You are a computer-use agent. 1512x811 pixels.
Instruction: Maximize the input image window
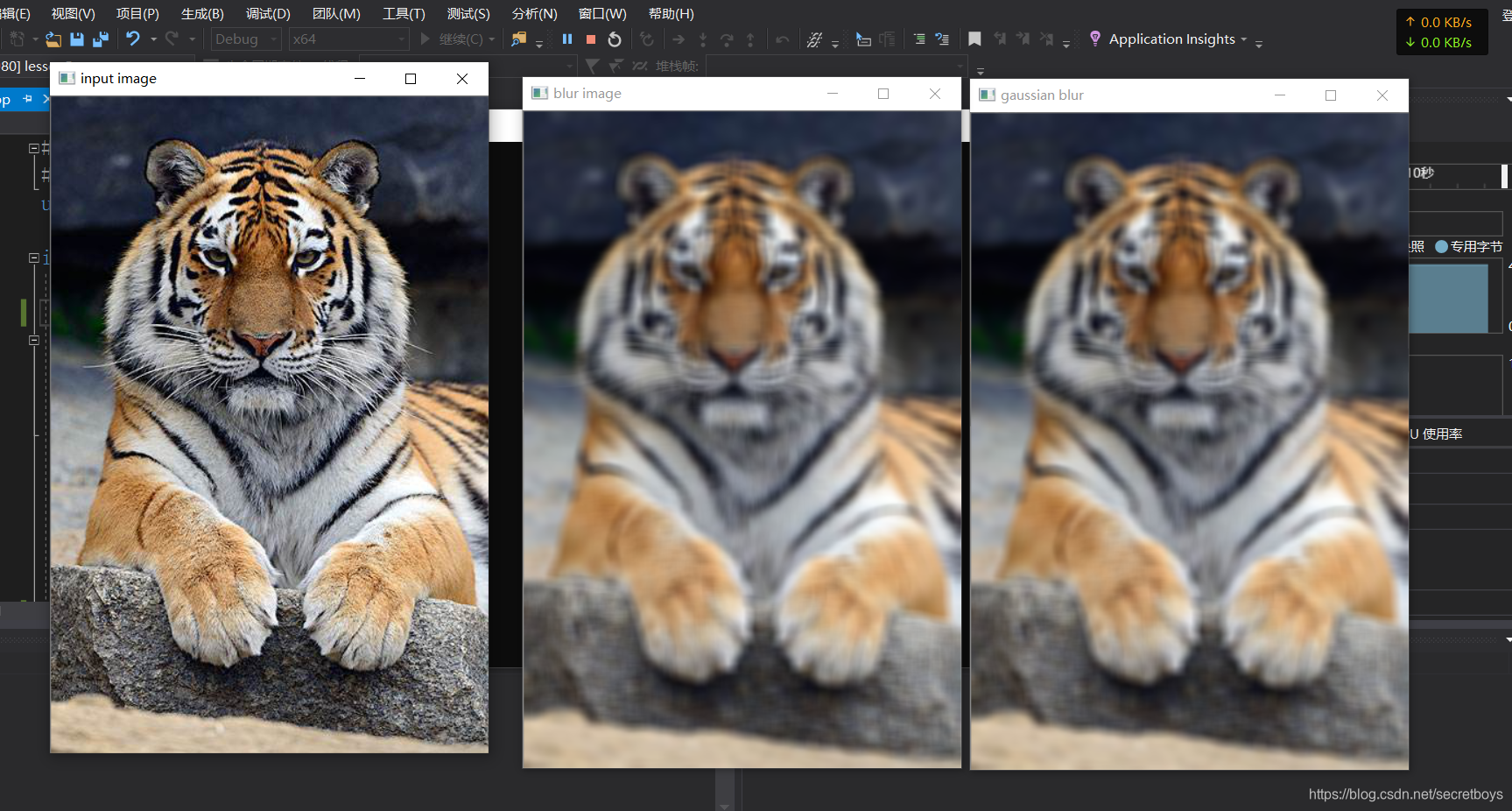click(x=411, y=79)
